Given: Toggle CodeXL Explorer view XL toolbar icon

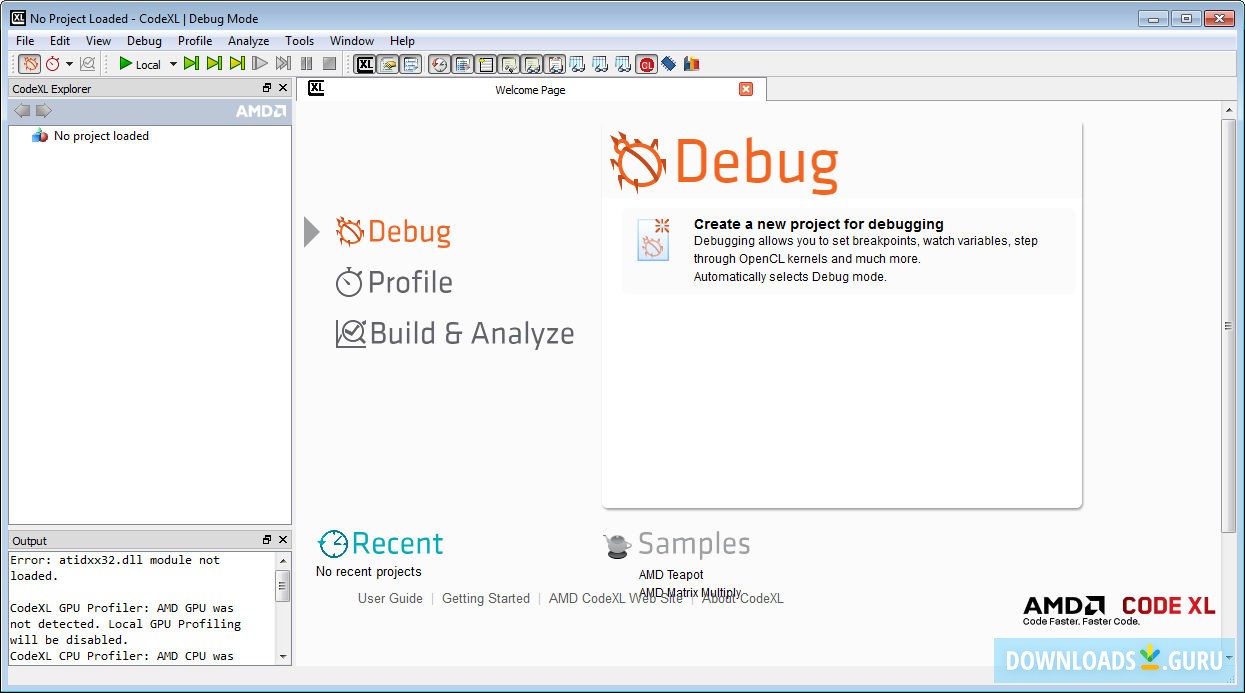Looking at the screenshot, I should (365, 64).
